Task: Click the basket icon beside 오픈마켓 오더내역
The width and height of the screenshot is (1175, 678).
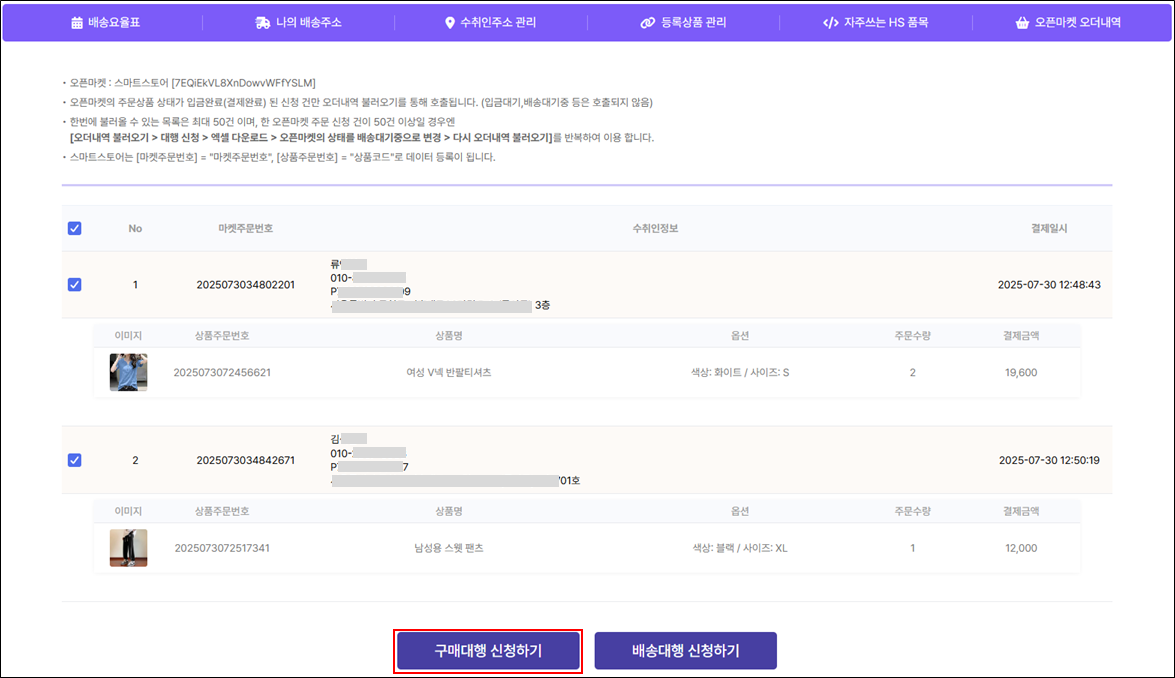Action: click(x=1021, y=22)
